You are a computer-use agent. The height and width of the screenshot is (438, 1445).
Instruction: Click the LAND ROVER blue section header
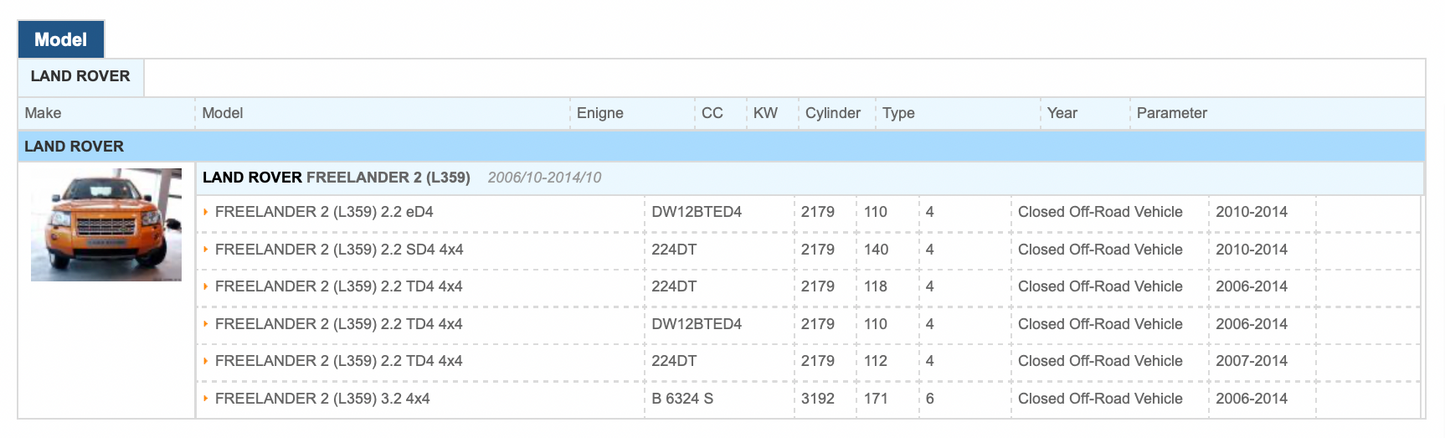click(x=721, y=146)
